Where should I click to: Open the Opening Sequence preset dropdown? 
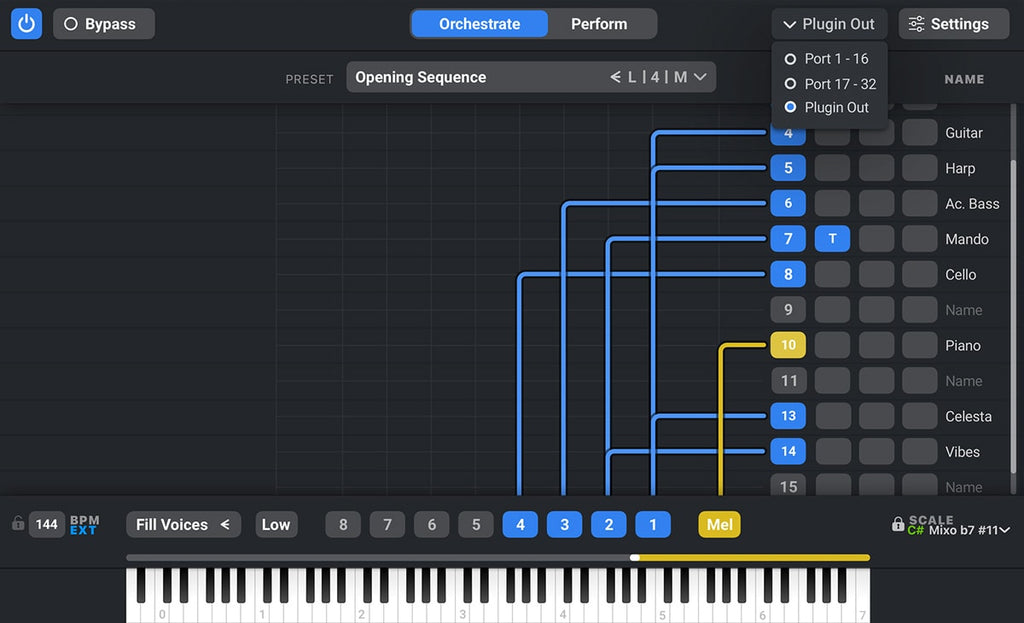(531, 77)
